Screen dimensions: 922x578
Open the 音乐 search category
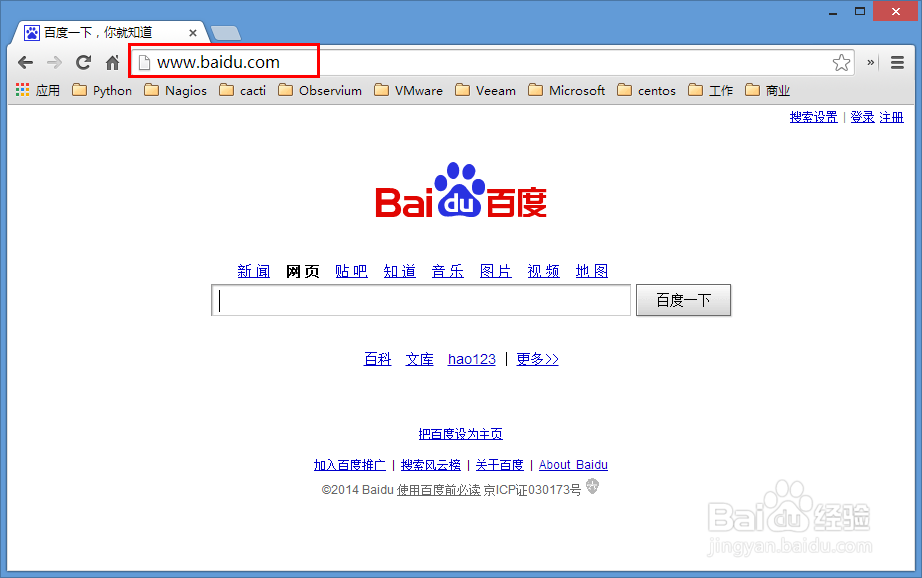click(447, 271)
